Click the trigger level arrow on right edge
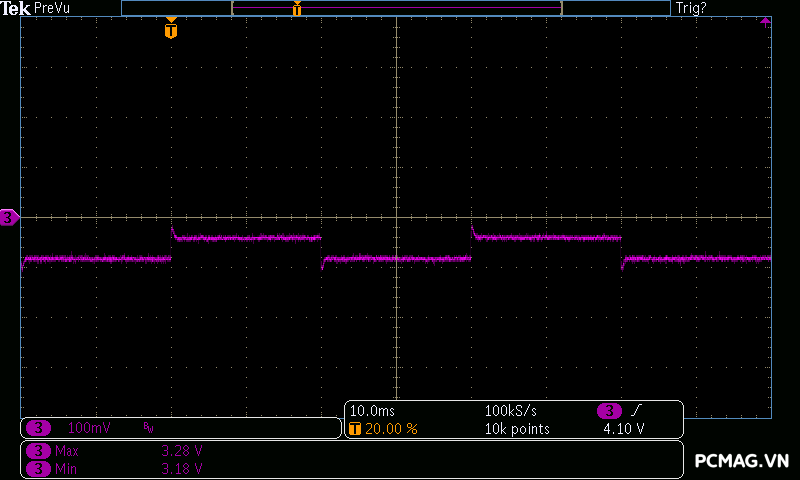800x480 pixels. click(765, 21)
